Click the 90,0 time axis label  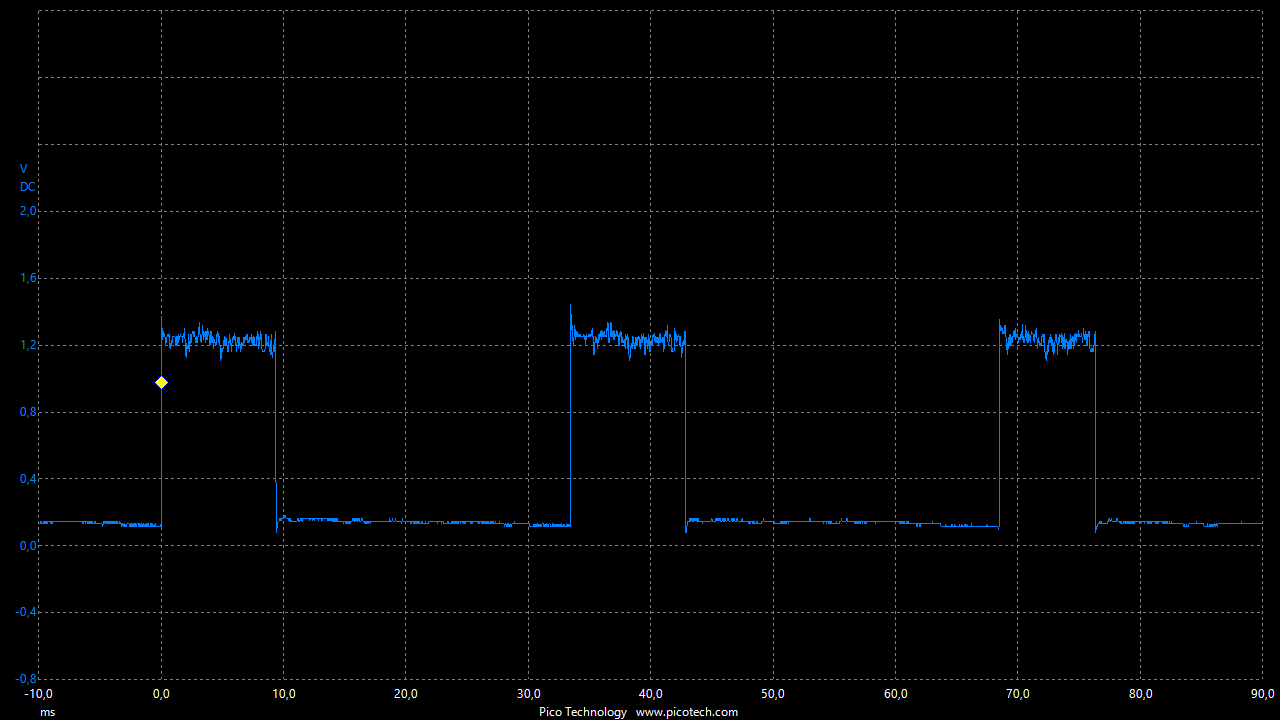point(1262,694)
